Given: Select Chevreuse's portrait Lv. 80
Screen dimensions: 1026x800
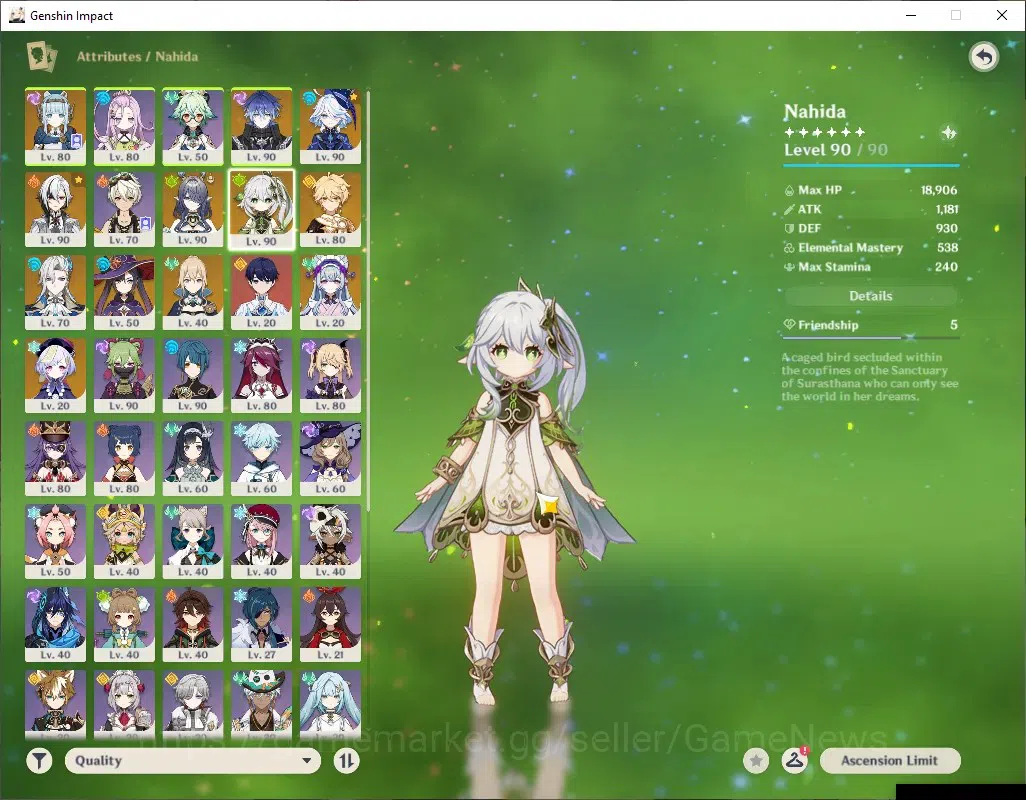Looking at the screenshot, I should click(x=56, y=459).
